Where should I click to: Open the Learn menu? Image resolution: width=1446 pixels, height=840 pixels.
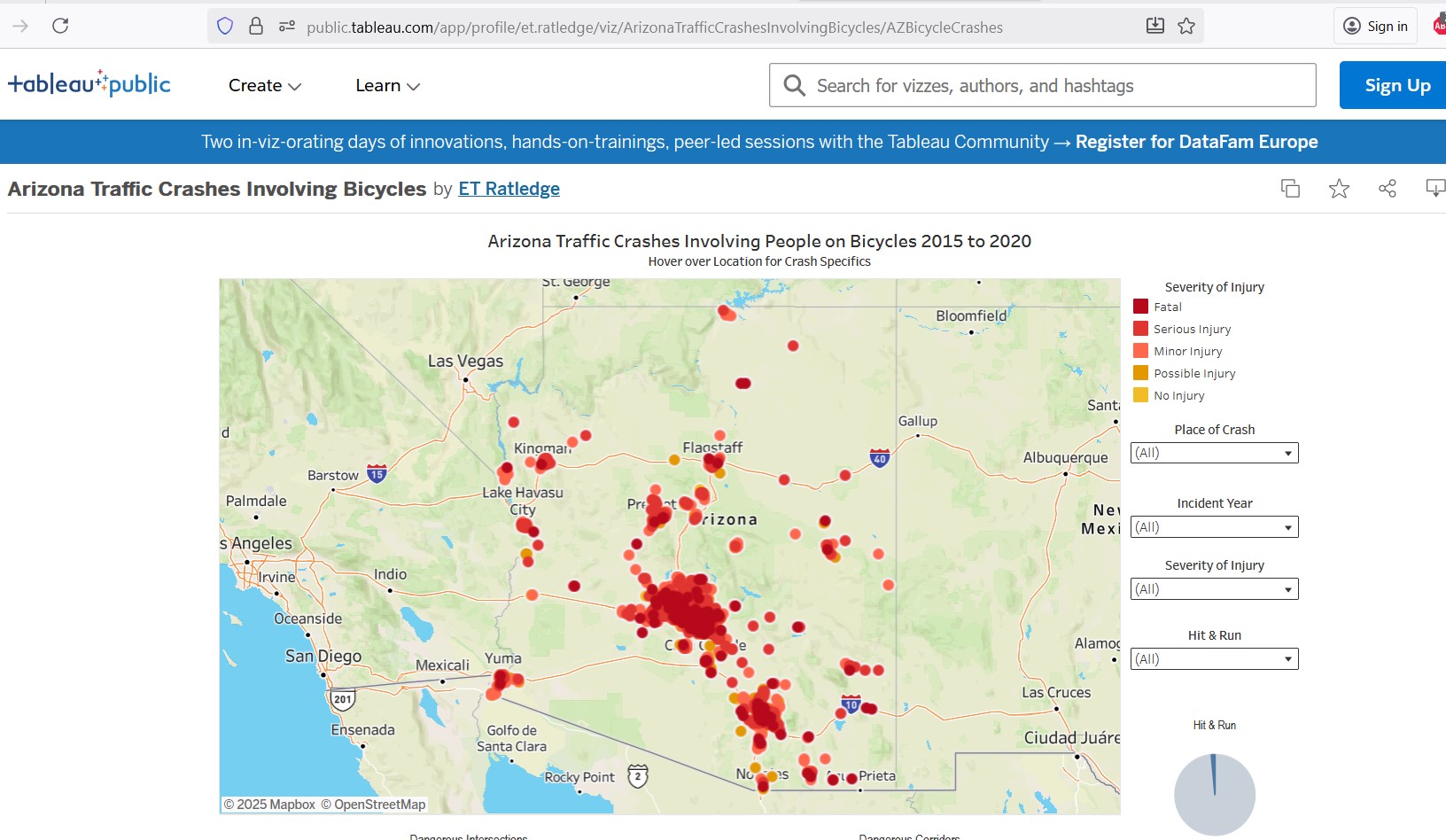point(387,86)
